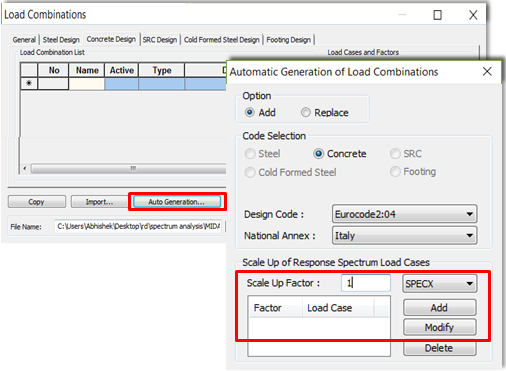
Task: Click the horizontal scrollbar left arrow
Action: pos(25,168)
